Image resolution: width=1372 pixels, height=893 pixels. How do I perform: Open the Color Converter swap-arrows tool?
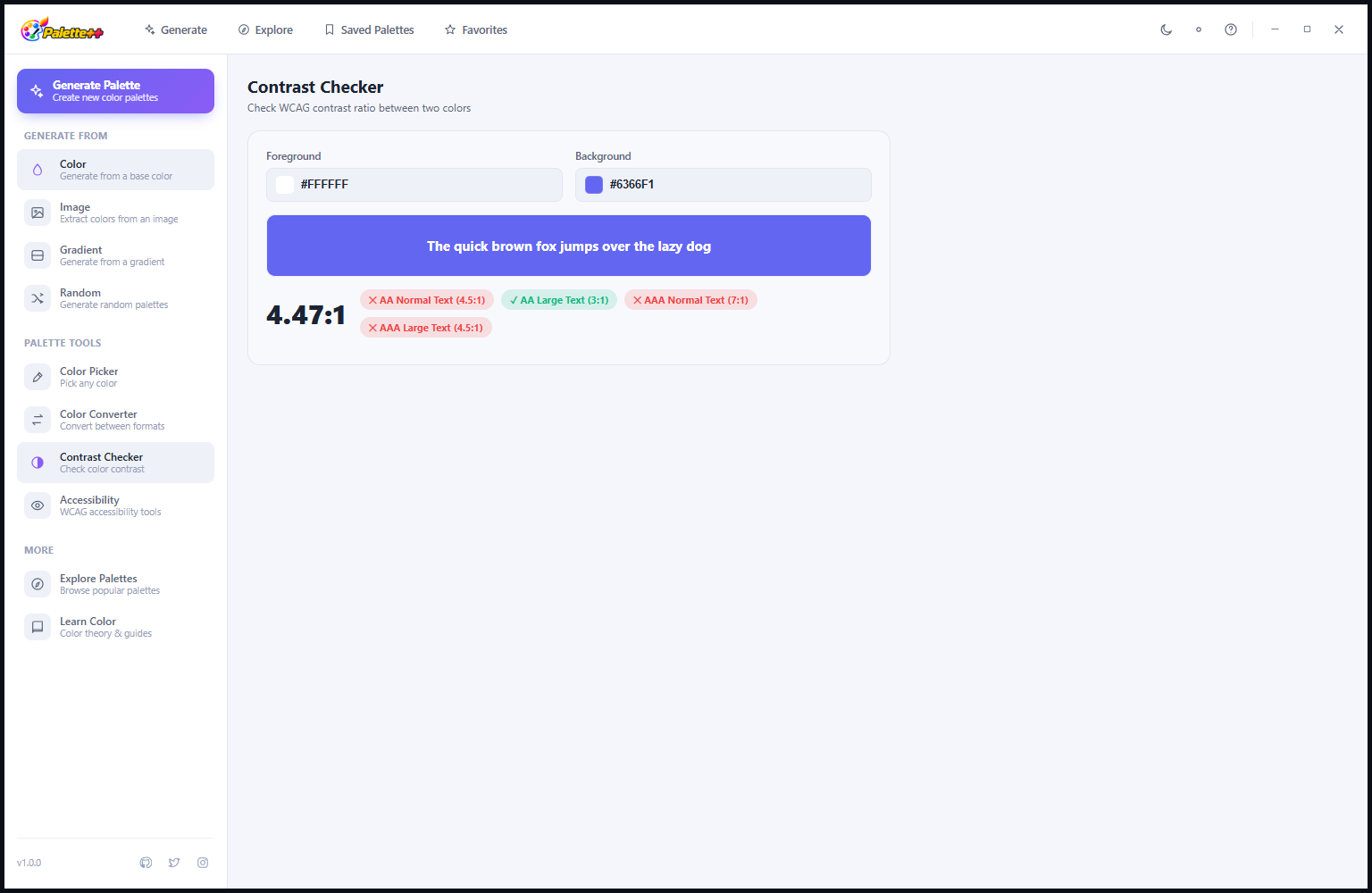(x=38, y=420)
